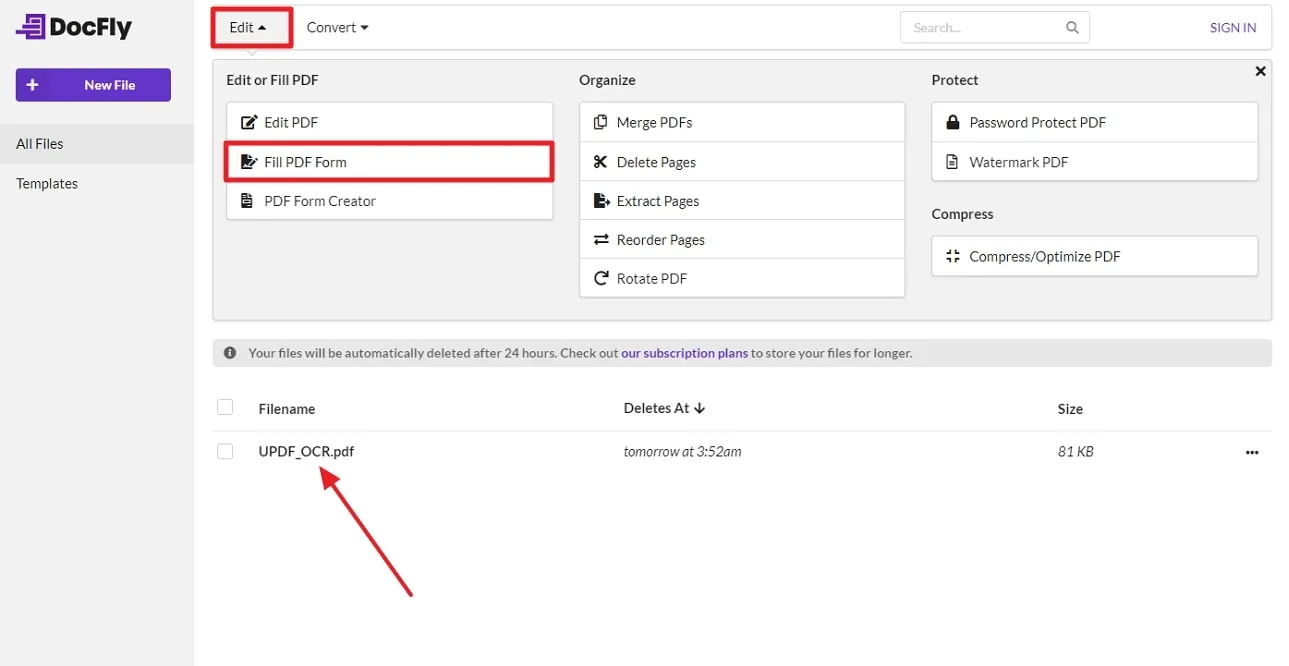Image resolution: width=1289 pixels, height=666 pixels.
Task: Click the Extract Pages icon
Action: point(600,200)
